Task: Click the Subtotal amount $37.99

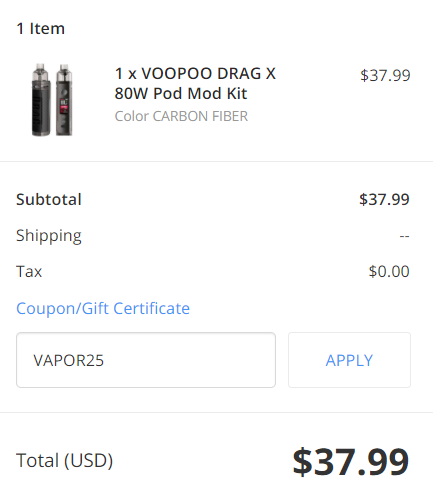Action: [x=384, y=199]
